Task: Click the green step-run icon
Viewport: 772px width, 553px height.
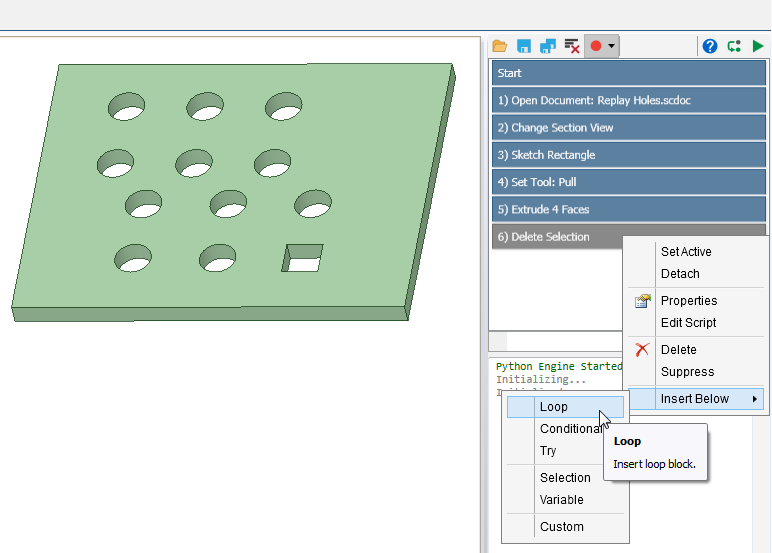Action: pos(734,46)
